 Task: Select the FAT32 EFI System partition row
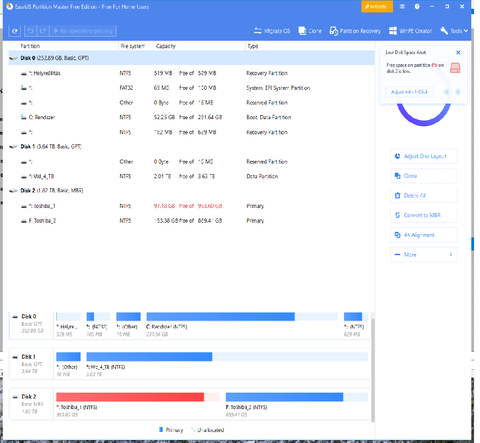[x=192, y=88]
